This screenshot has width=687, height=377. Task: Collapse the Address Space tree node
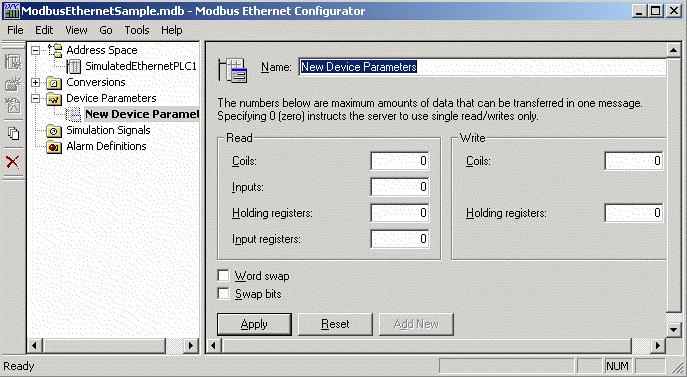(x=36, y=50)
